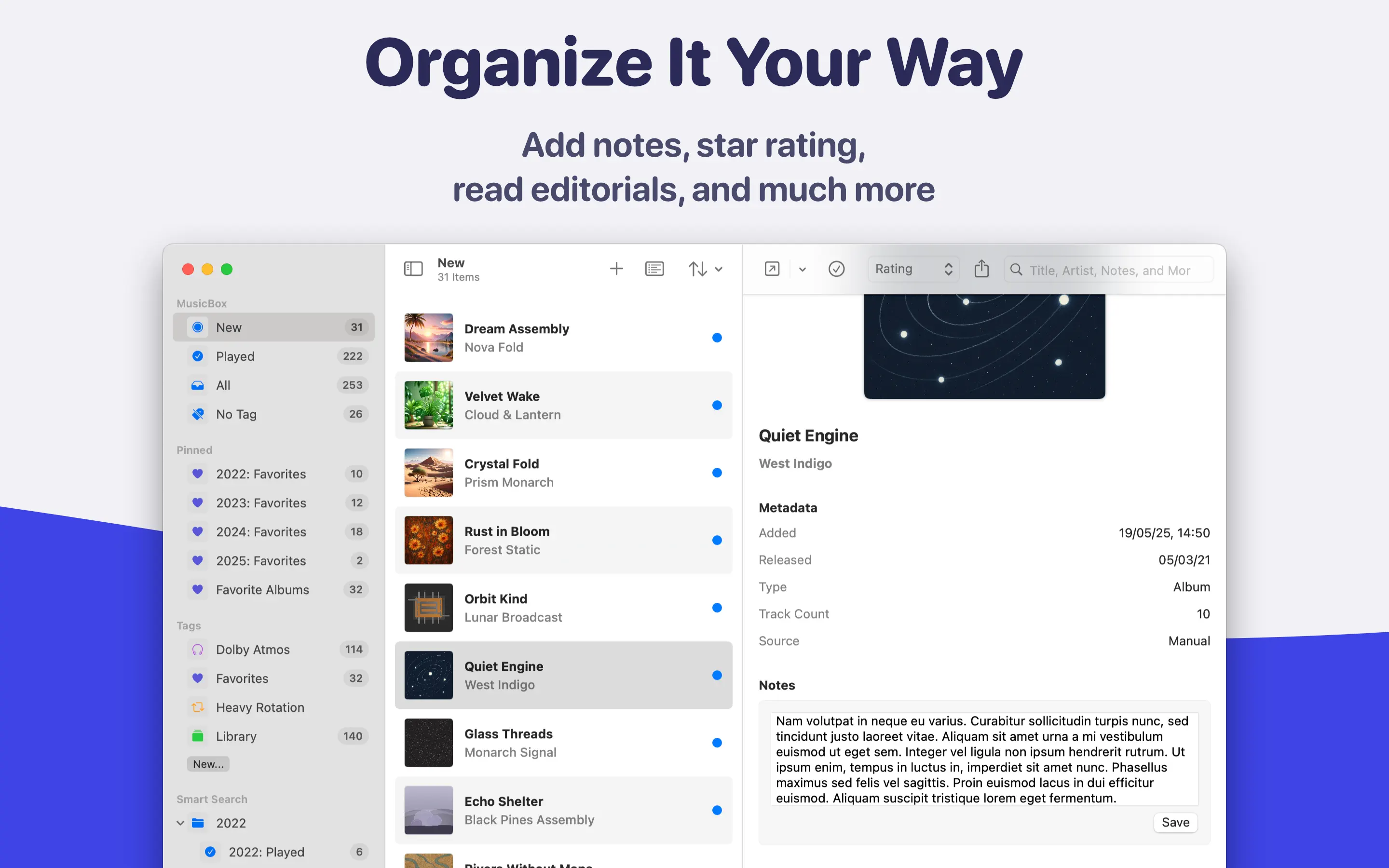
Task: Toggle unplayed blue dot on Dream Assembly
Action: click(717, 338)
